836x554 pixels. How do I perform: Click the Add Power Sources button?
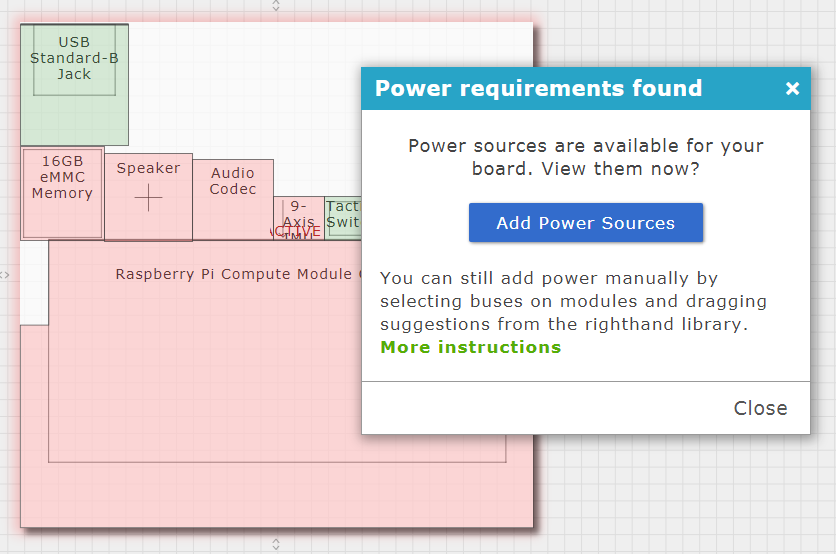(585, 223)
